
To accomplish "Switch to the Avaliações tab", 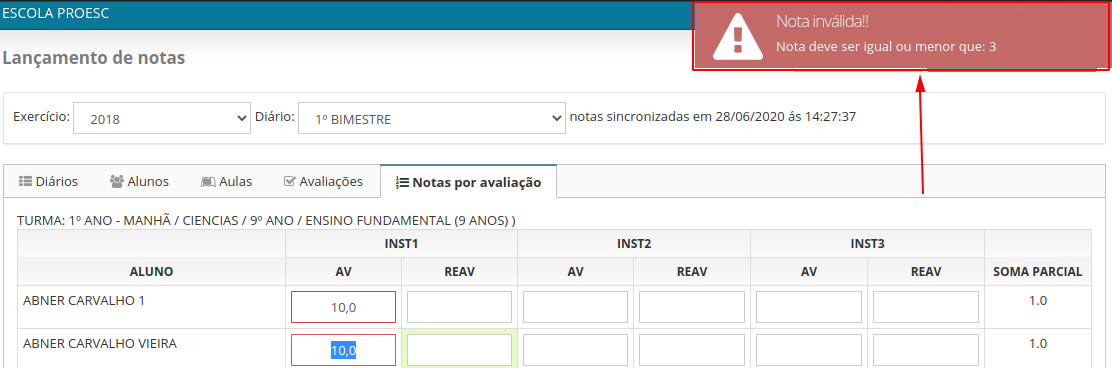I will 323,182.
